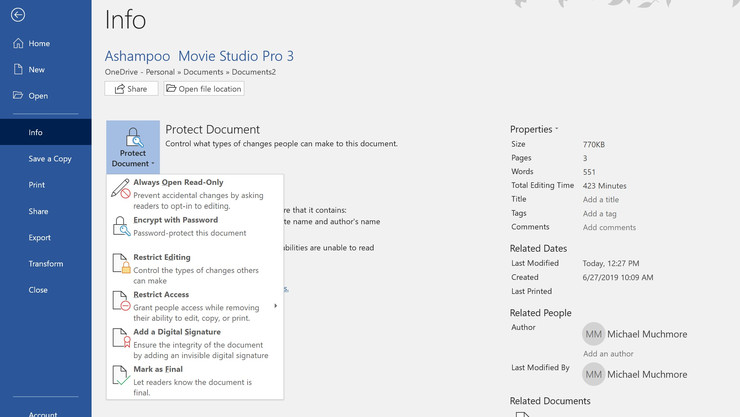Open the Save a Copy page
Image resolution: width=740 pixels, height=417 pixels.
(x=49, y=158)
